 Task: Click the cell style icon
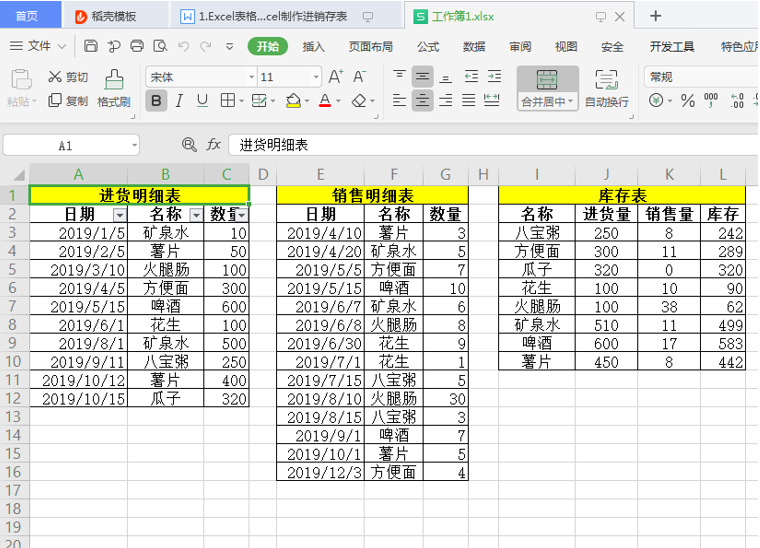click(259, 101)
